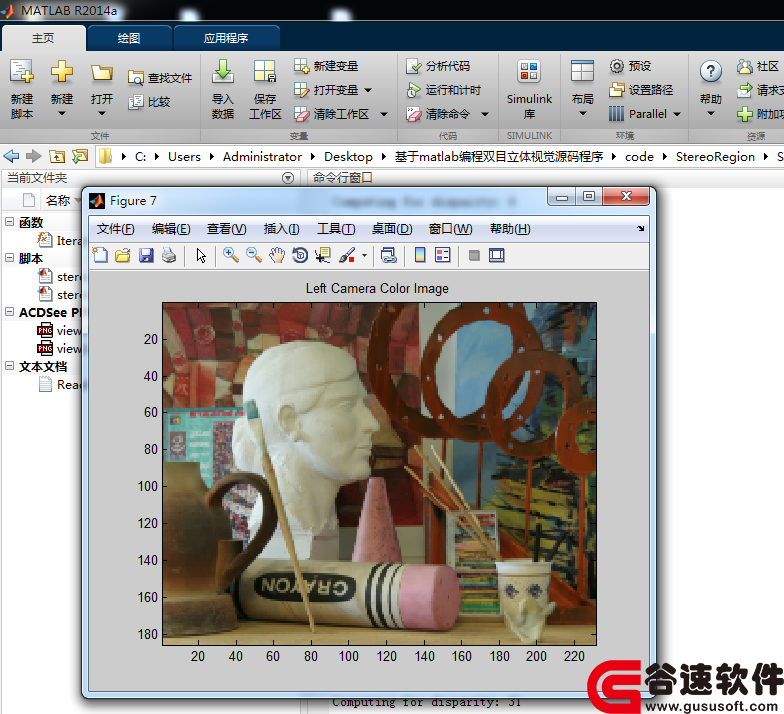This screenshot has height=714, width=784.
Task: Click the 名称 column header
Action: pos(58,200)
